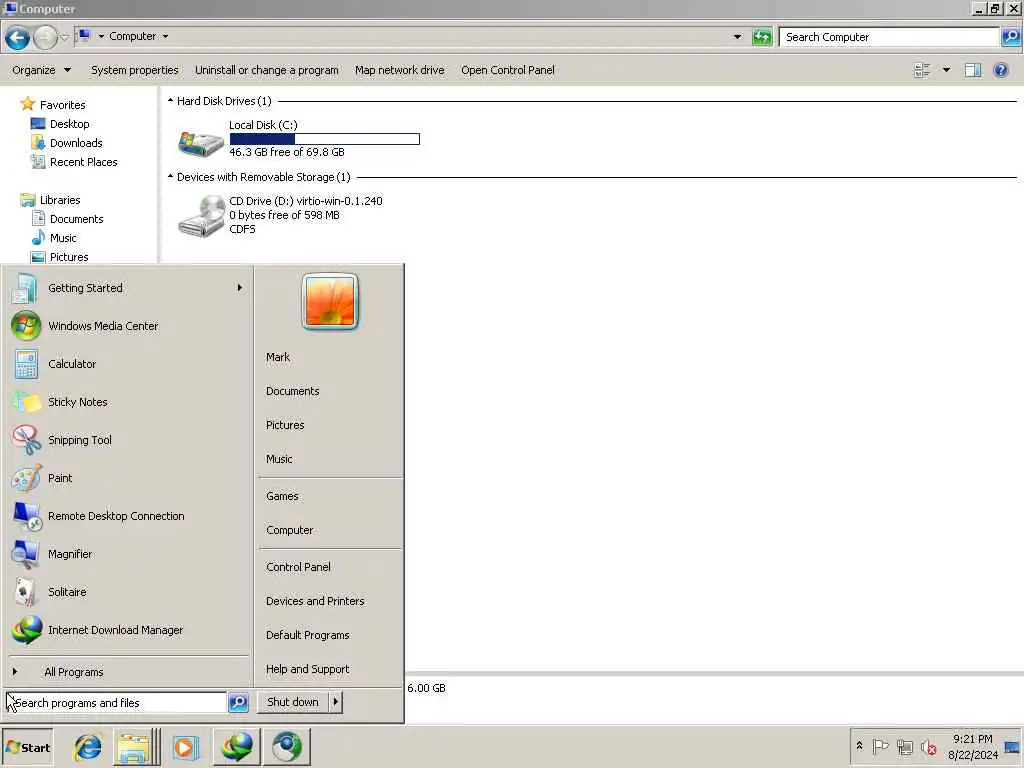The width and height of the screenshot is (1024, 768).
Task: Click search icon beside Start search box
Action: 238,702
